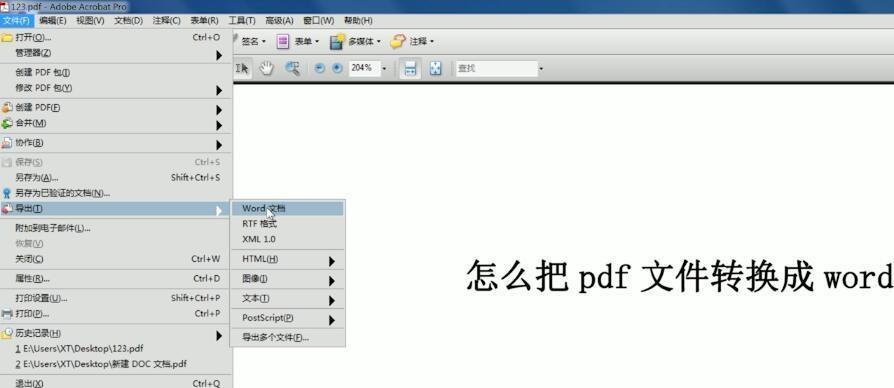
Task: Click the fit one full page icon
Action: point(436,69)
